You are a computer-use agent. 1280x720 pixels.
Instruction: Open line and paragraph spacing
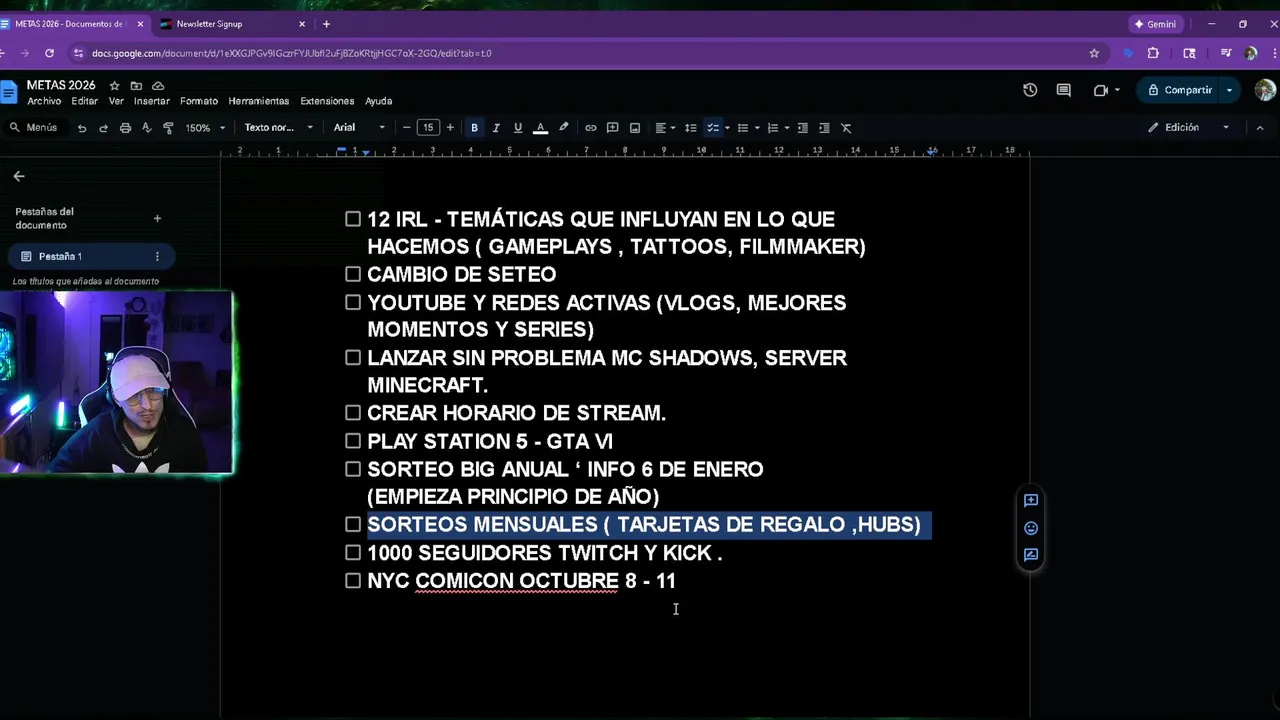pos(690,128)
